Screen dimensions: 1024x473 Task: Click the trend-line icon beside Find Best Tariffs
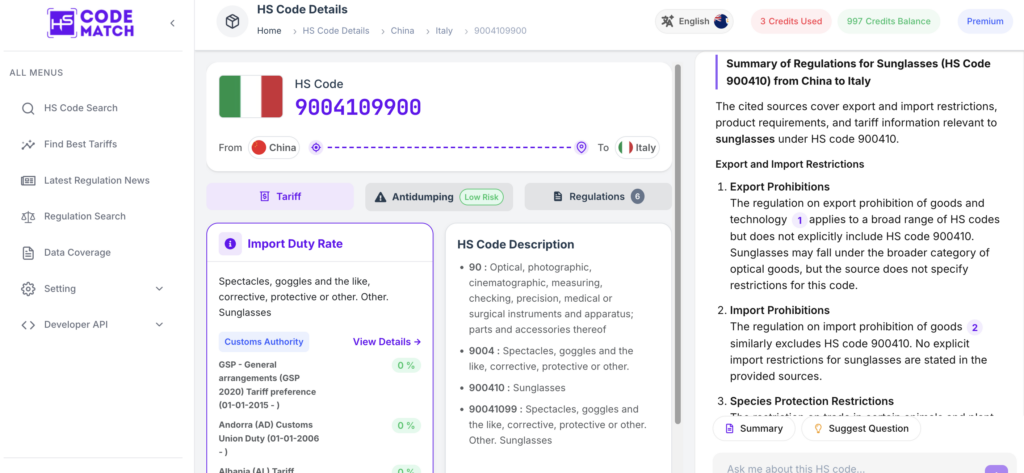click(x=28, y=144)
